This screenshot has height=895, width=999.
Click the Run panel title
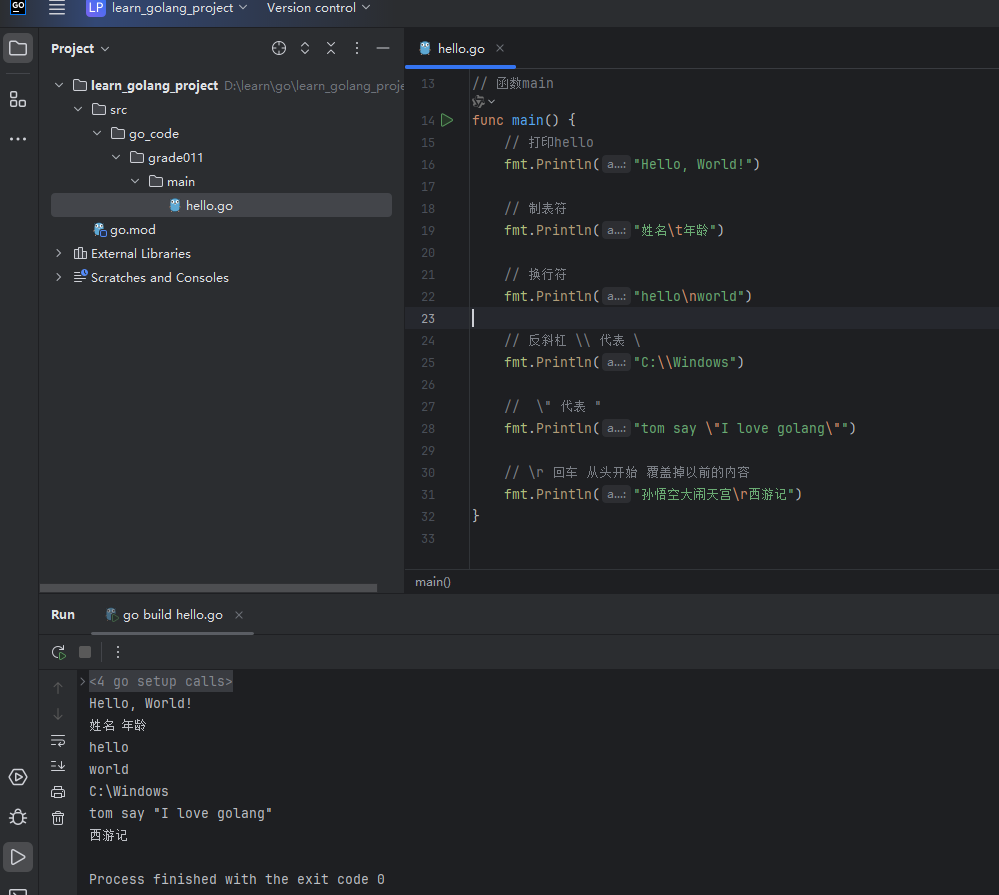pyautogui.click(x=62, y=615)
